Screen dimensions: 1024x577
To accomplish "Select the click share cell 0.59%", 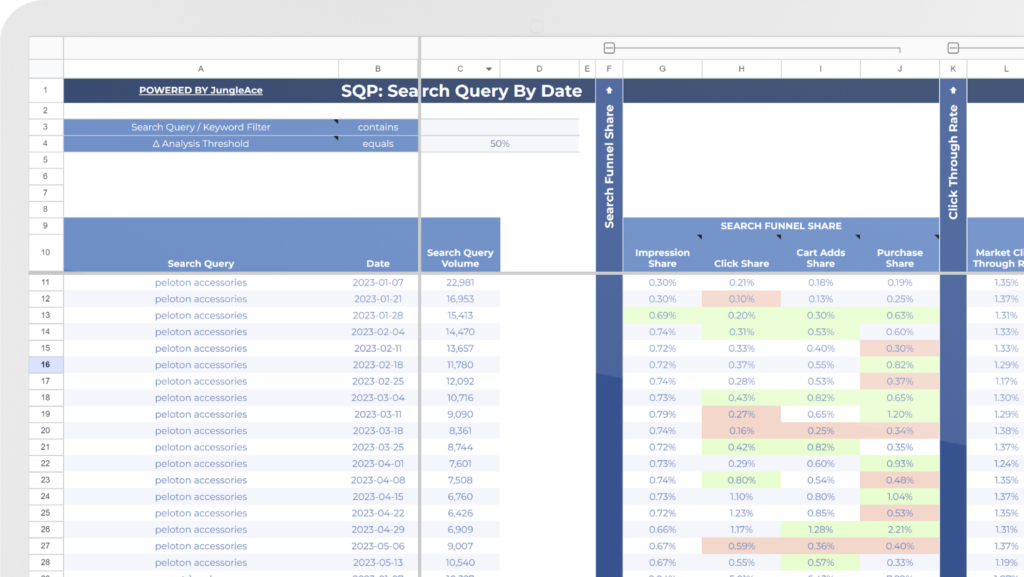I will click(741, 546).
